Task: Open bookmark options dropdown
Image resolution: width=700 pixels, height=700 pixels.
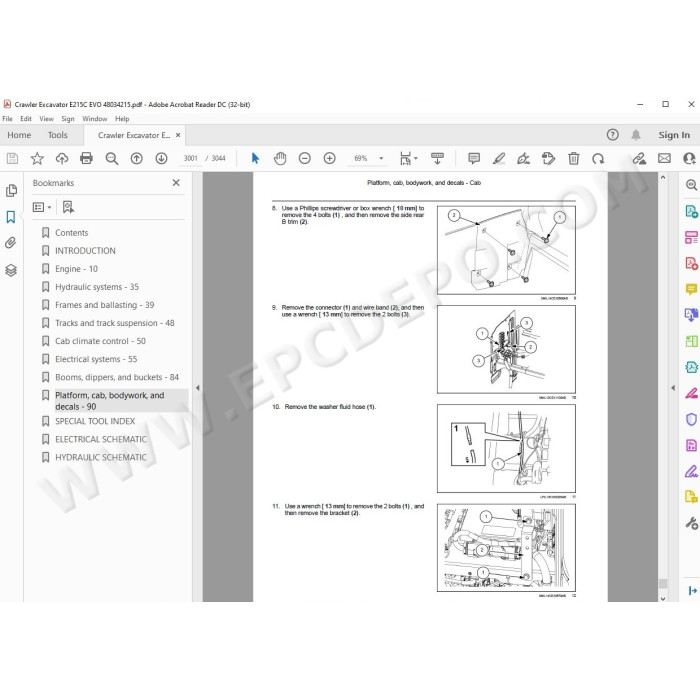Action: click(42, 207)
